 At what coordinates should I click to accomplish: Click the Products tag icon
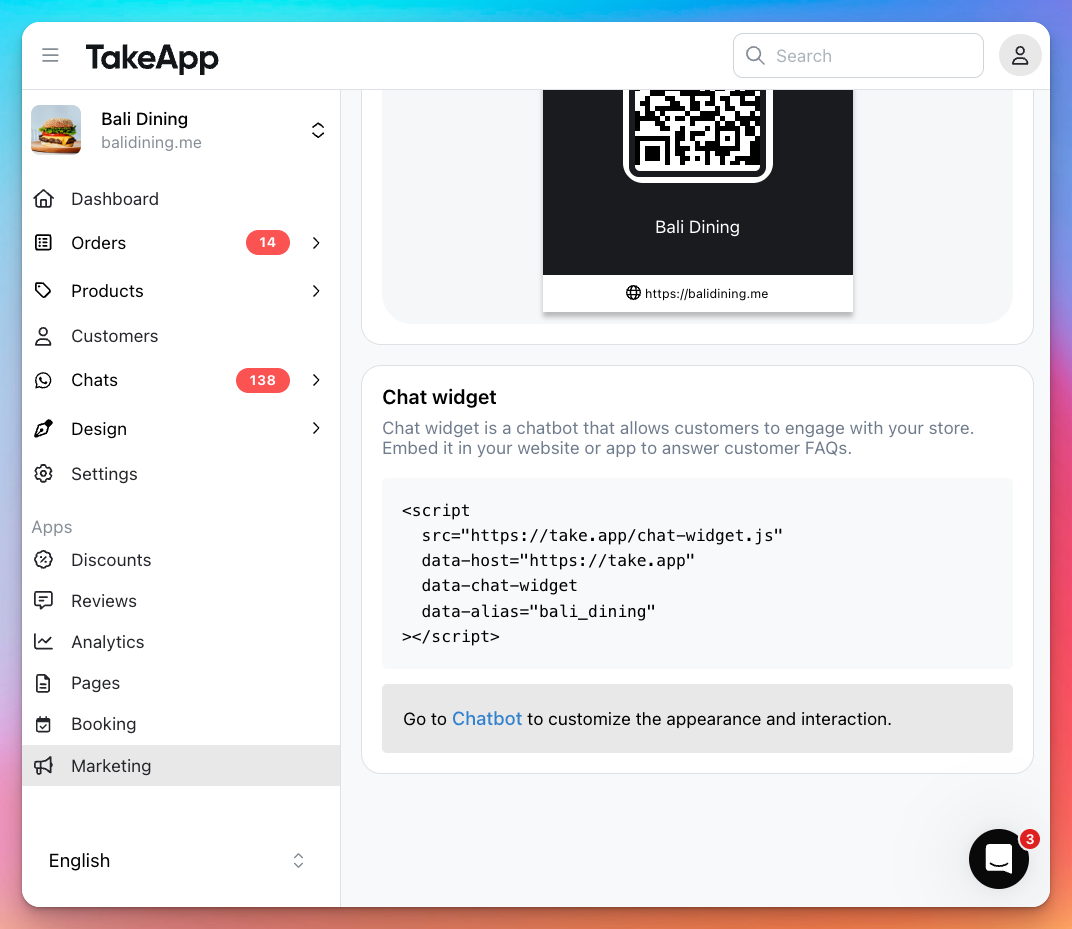[x=44, y=291]
